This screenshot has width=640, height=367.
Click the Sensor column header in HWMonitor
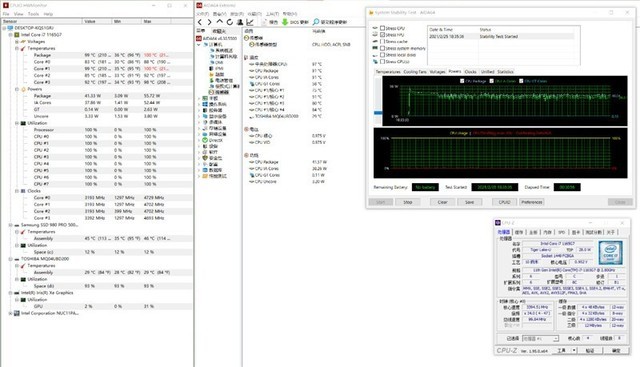[42, 21]
